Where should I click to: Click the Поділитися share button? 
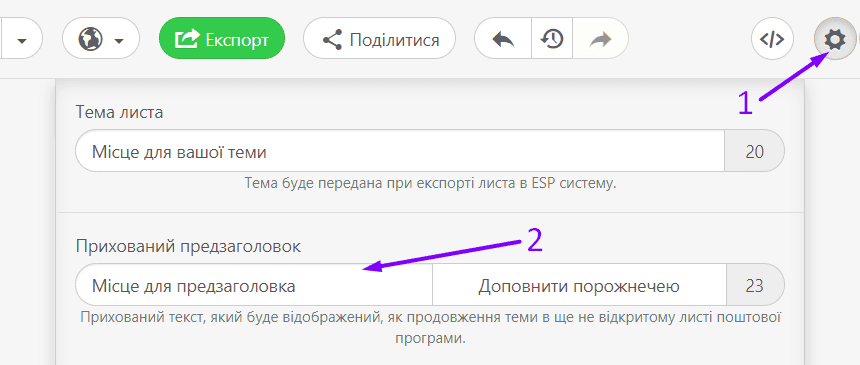click(380, 38)
